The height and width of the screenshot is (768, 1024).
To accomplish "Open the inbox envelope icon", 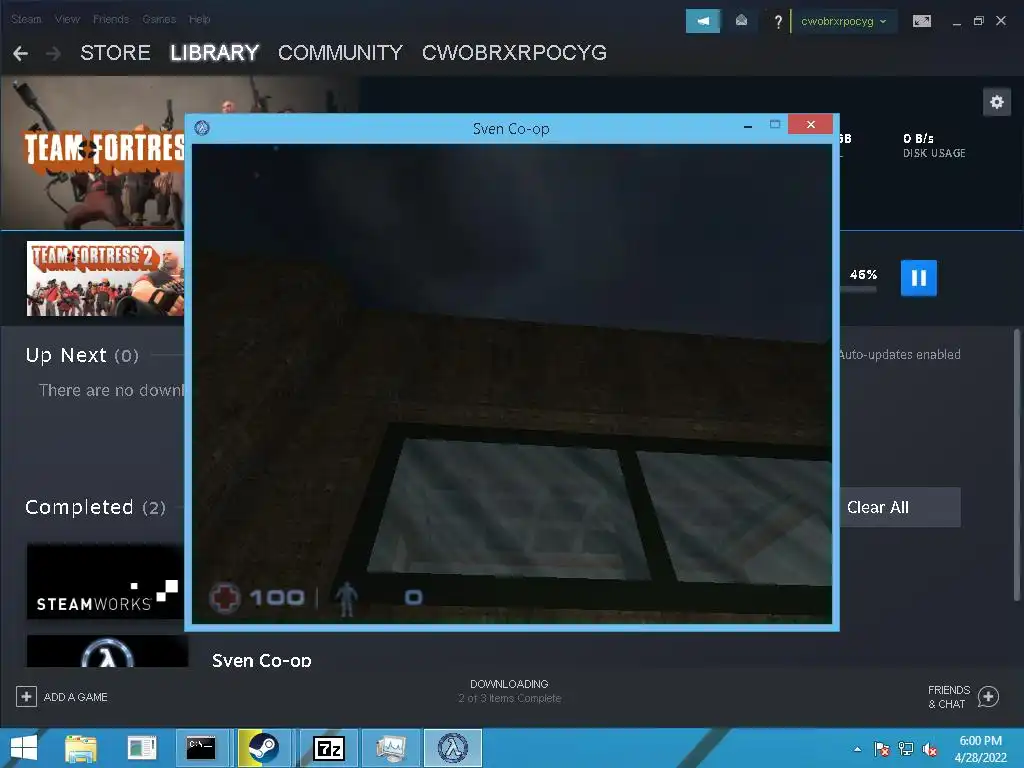I will [x=741, y=21].
